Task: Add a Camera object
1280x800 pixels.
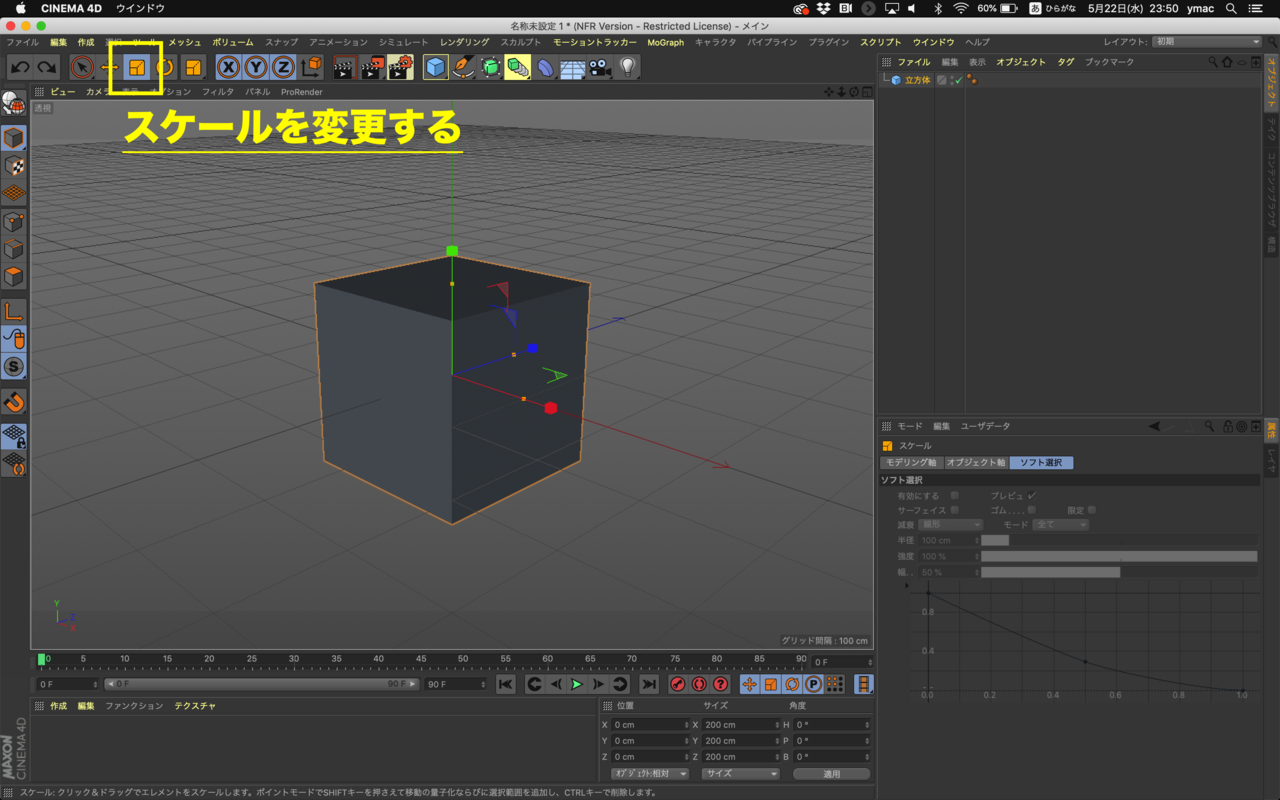Action: click(x=599, y=68)
